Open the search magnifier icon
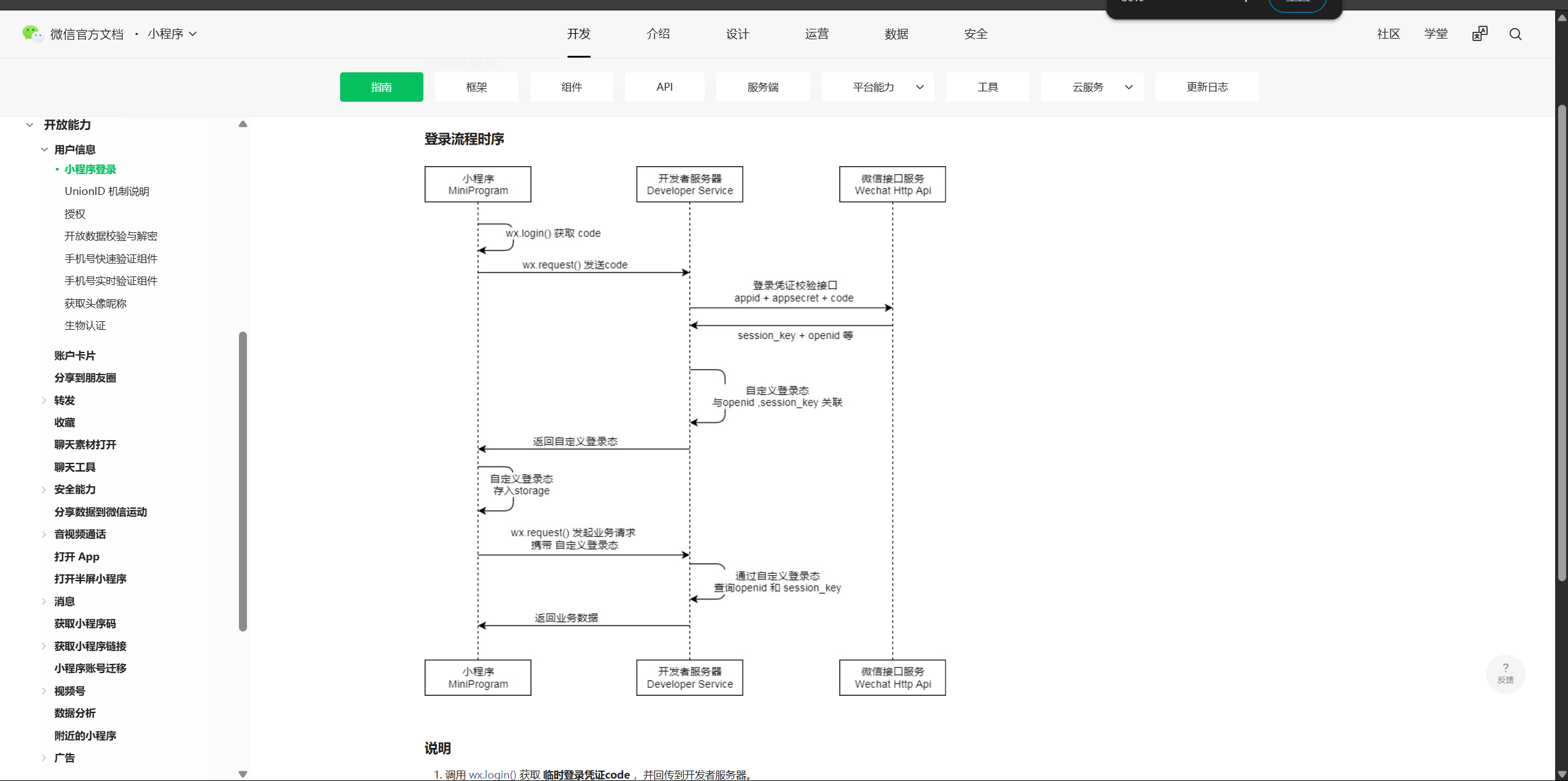The height and width of the screenshot is (781, 1568). tap(1515, 34)
